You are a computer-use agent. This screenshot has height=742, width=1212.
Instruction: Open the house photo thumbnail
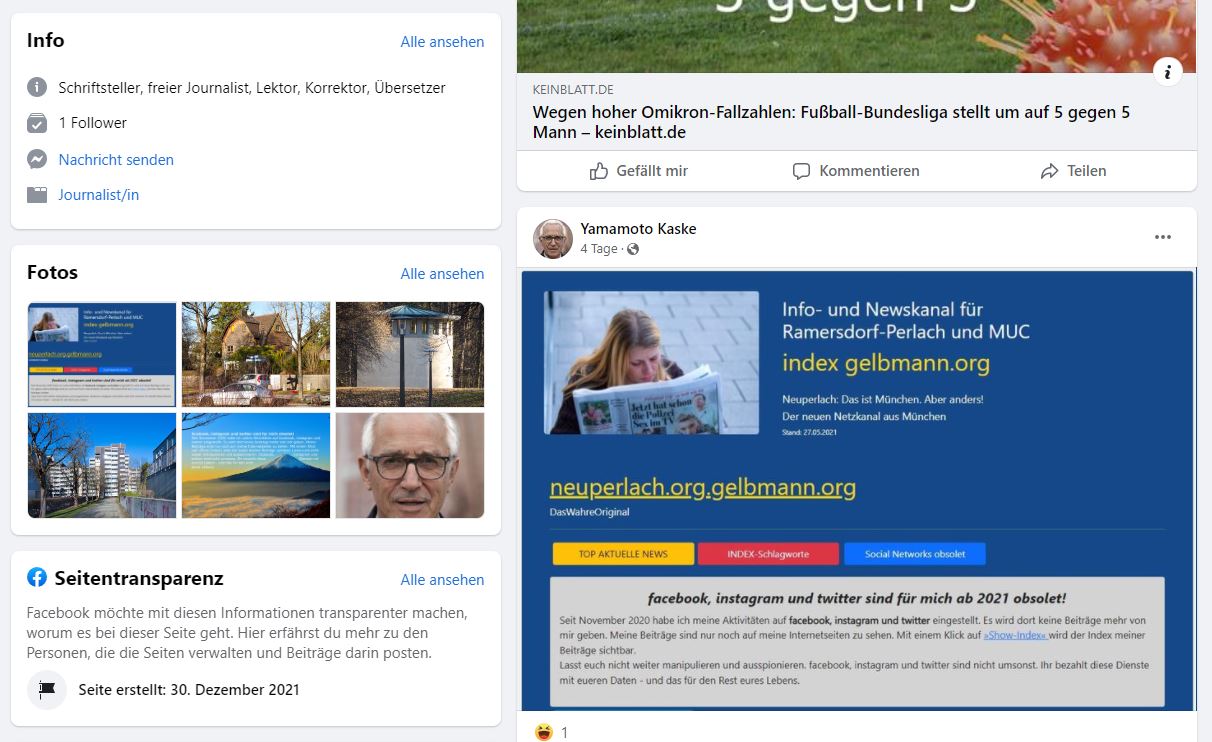point(256,354)
